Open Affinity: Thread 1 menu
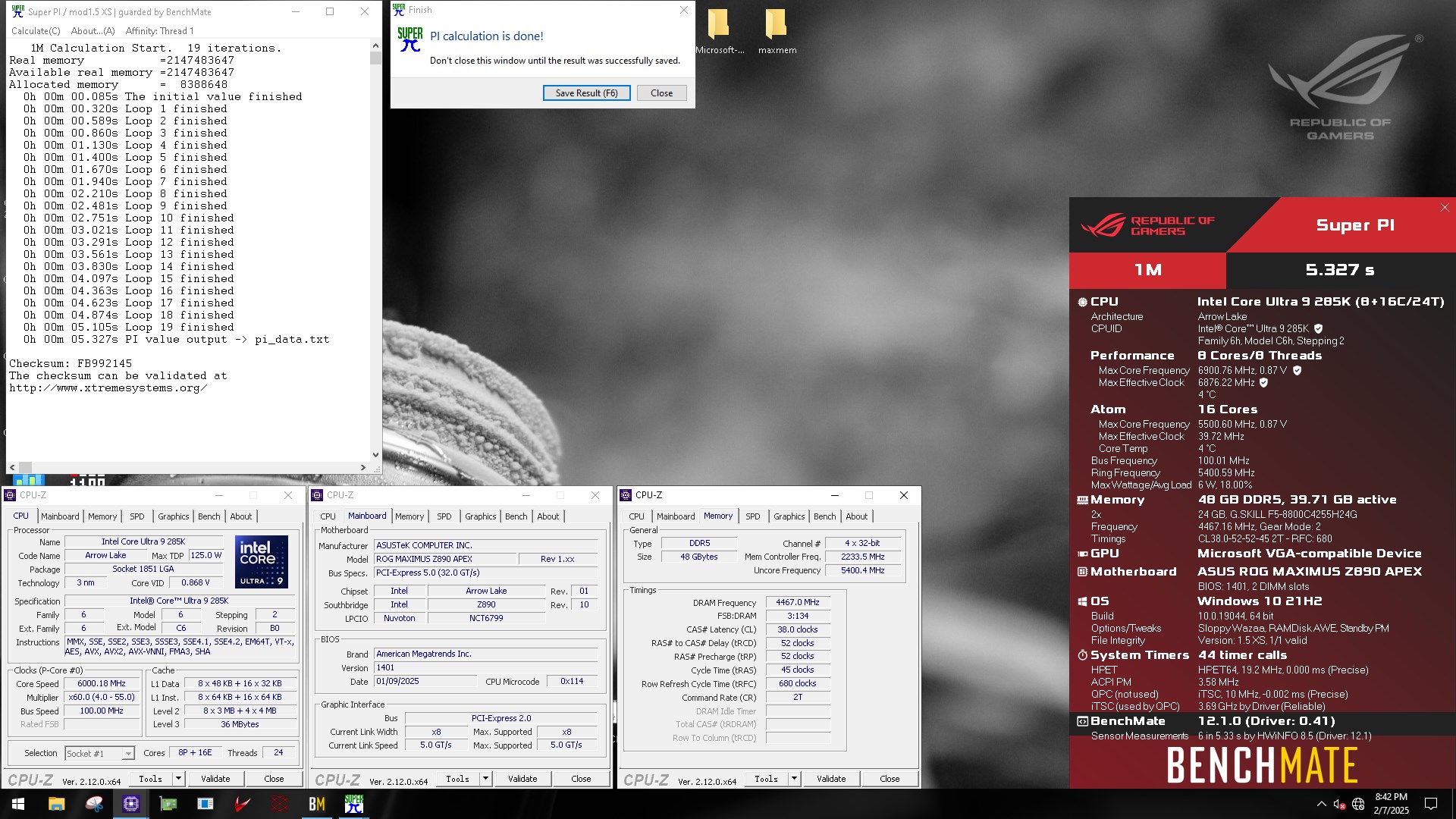 click(159, 31)
